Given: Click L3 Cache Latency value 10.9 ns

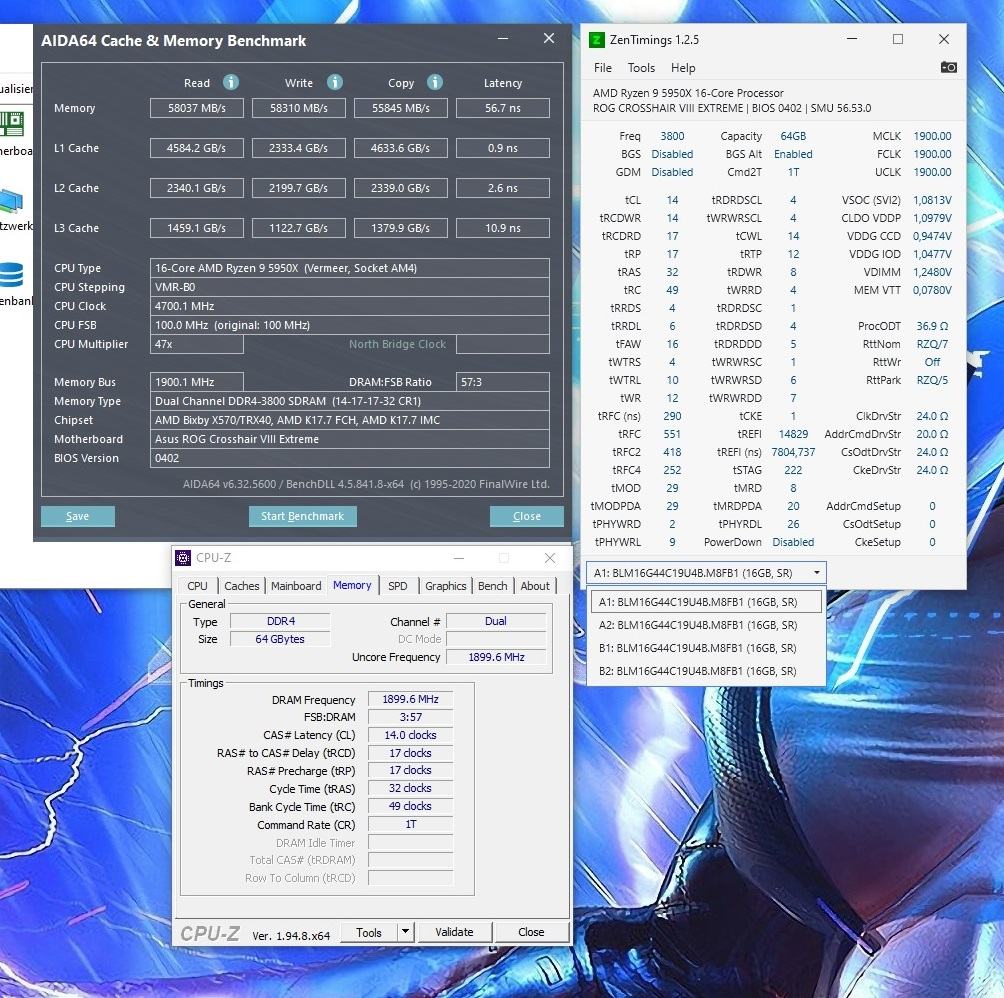Looking at the screenshot, I should click(x=503, y=228).
